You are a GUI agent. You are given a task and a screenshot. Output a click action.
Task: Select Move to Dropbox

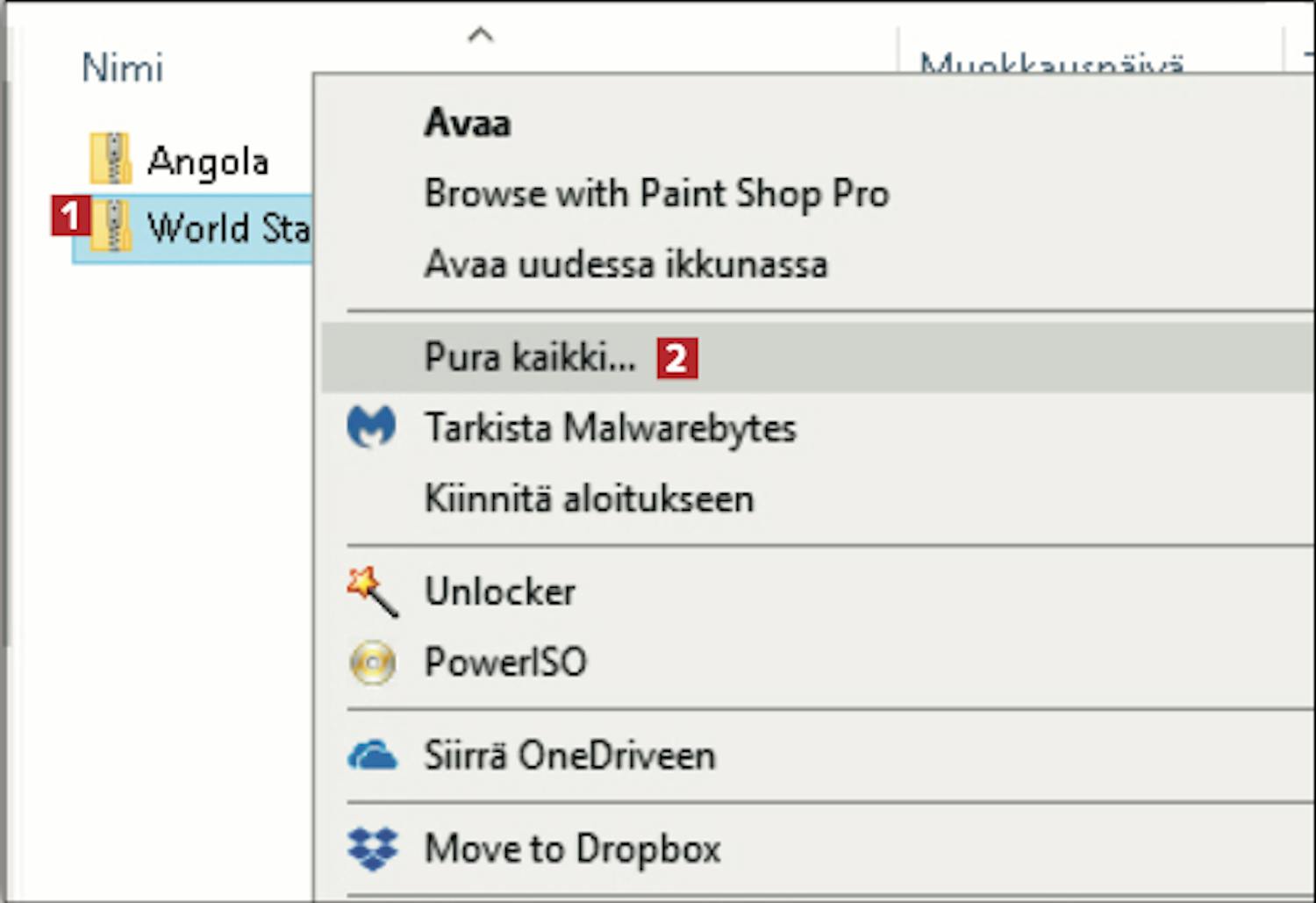[x=573, y=849]
